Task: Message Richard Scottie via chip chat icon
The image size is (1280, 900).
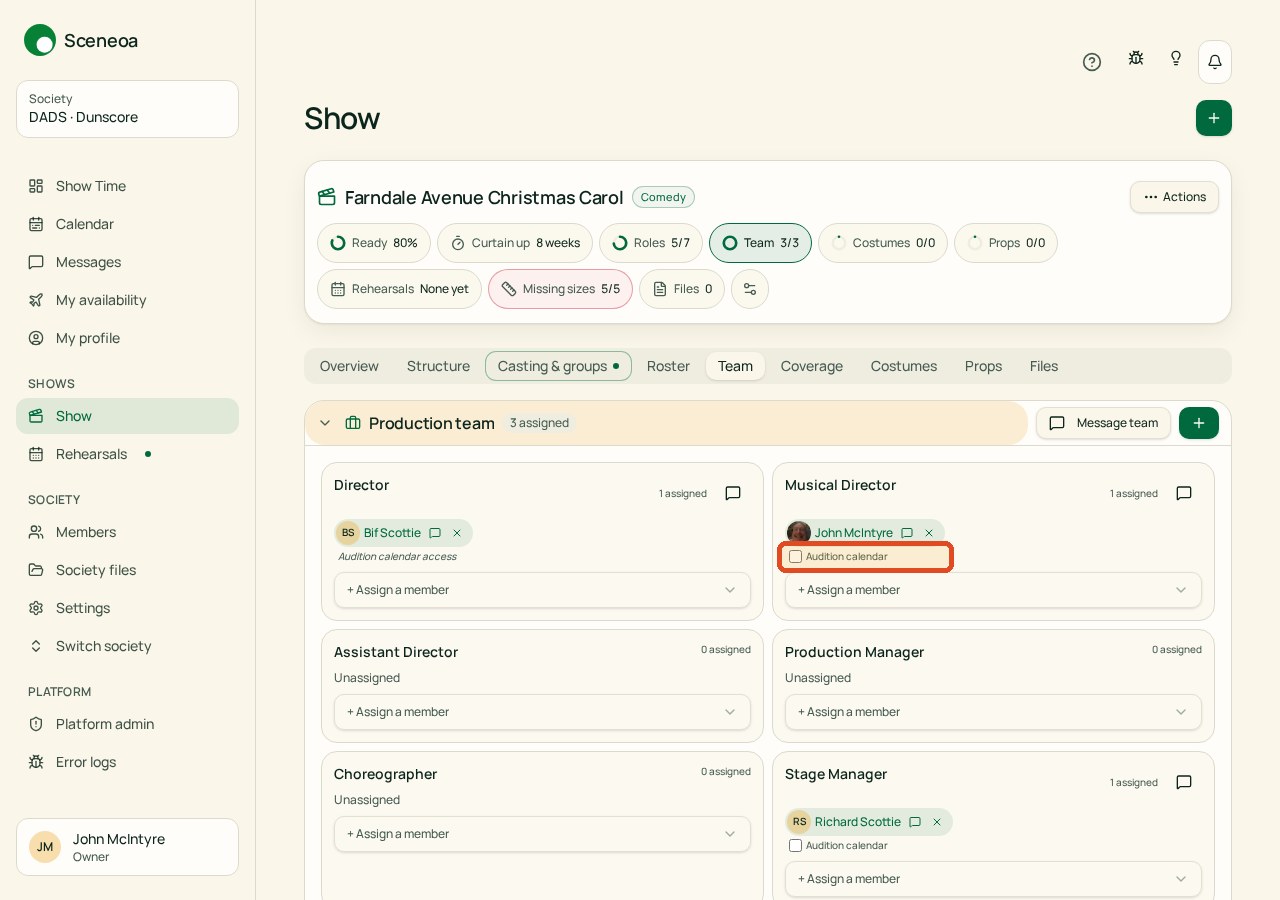Action: (x=915, y=822)
